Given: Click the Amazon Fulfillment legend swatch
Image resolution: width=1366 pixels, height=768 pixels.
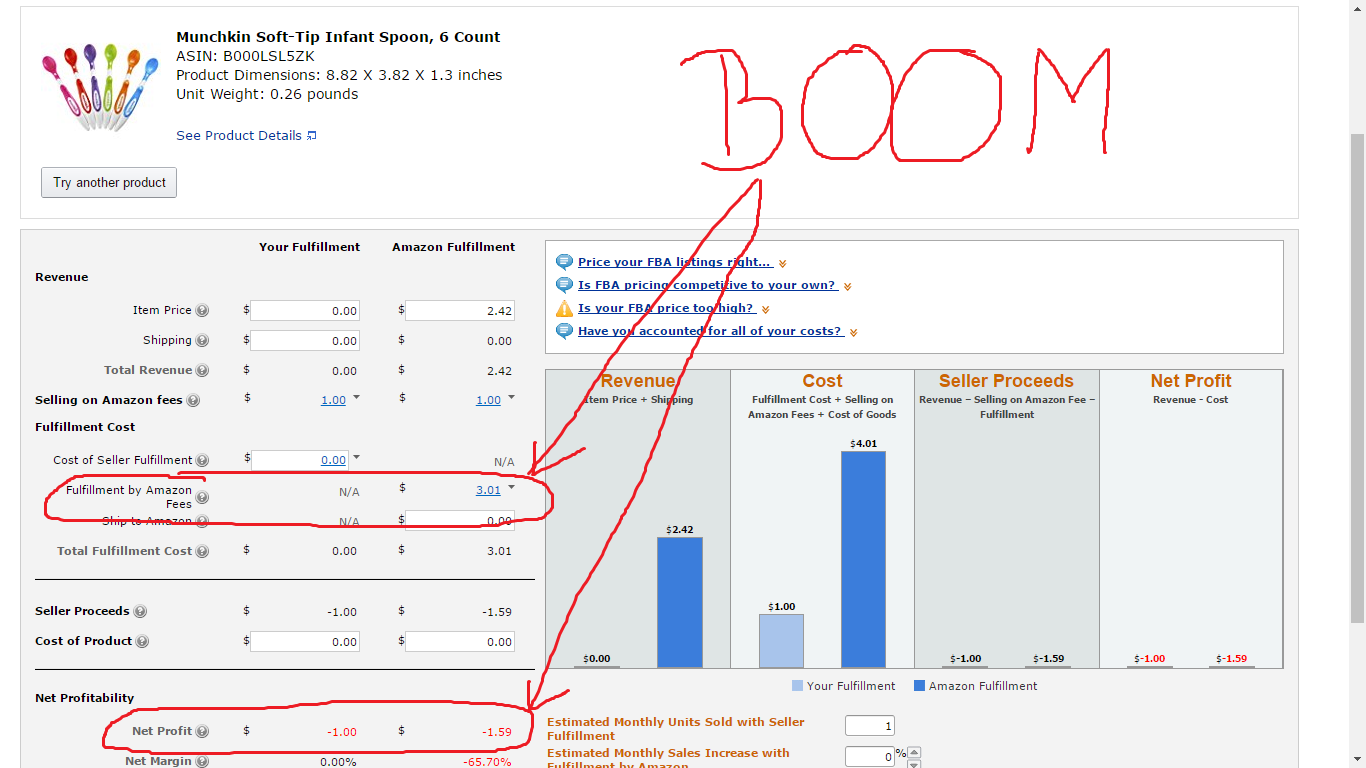Looking at the screenshot, I should (919, 686).
